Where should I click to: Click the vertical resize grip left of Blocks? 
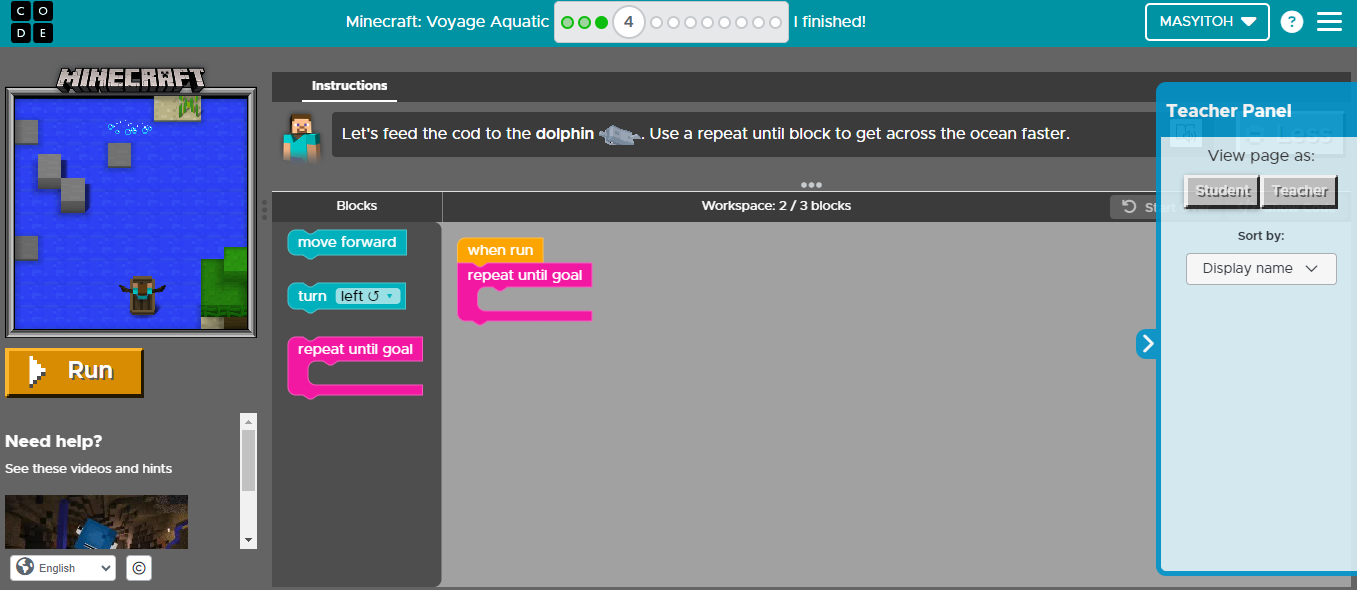click(265, 208)
